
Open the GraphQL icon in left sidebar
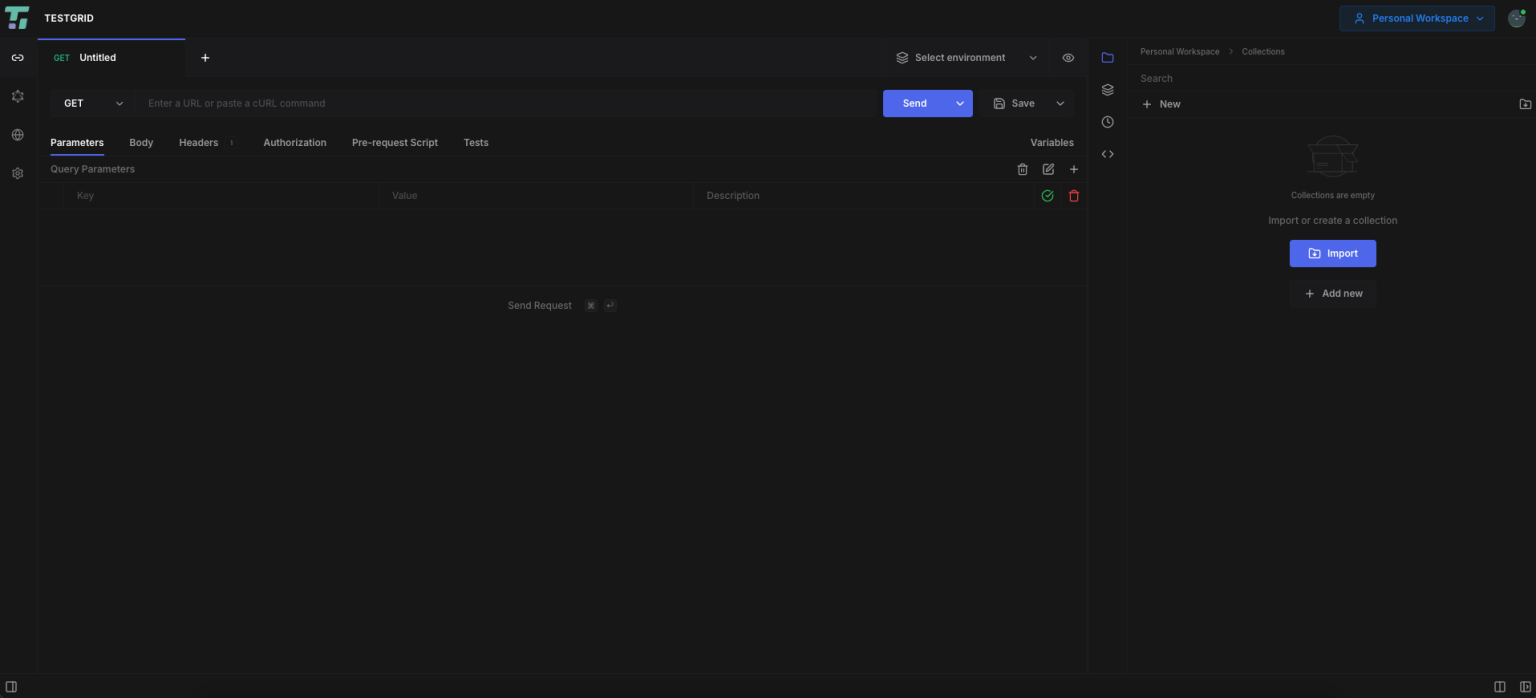17,96
